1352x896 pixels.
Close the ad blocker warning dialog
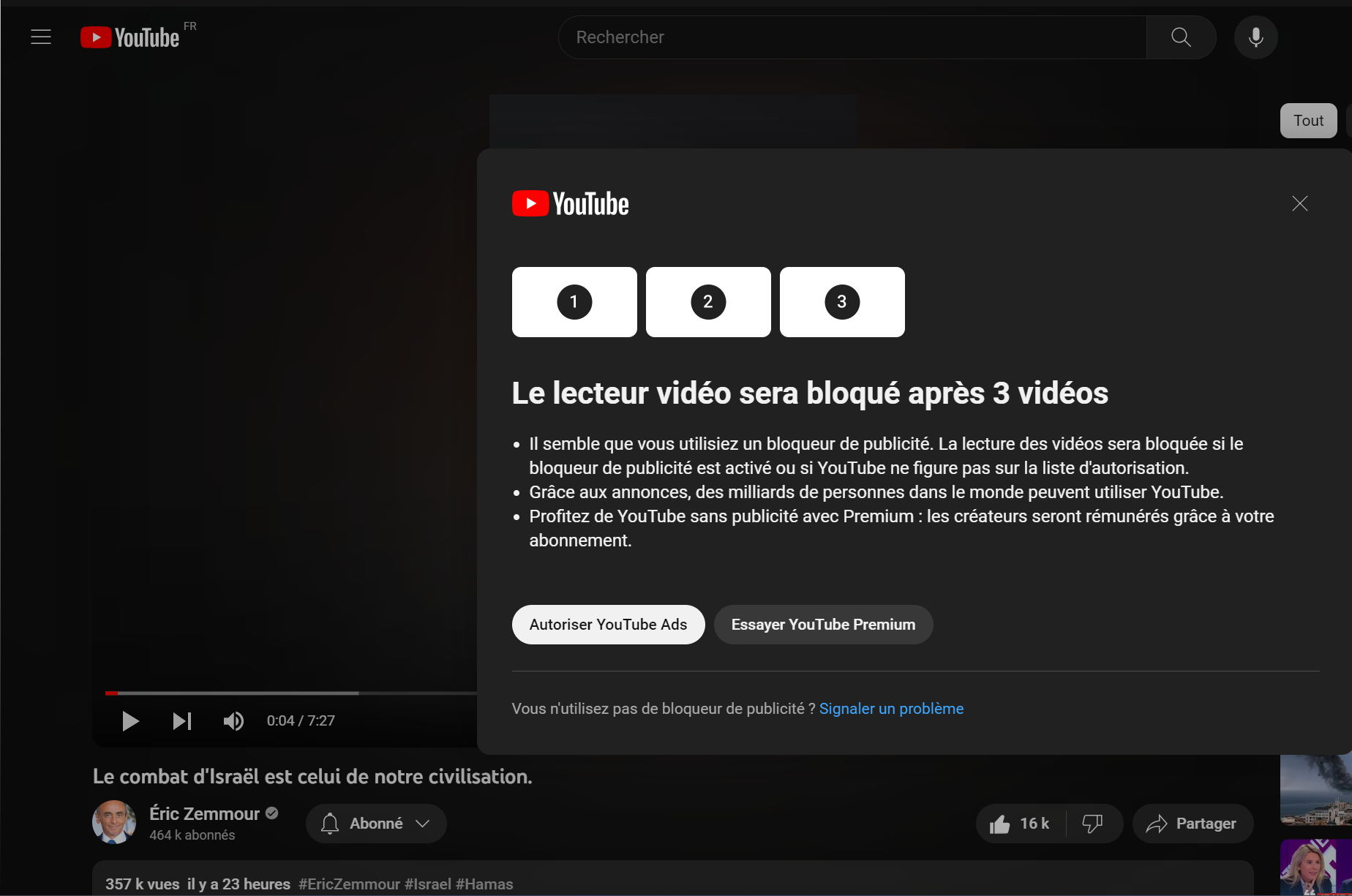click(x=1299, y=203)
